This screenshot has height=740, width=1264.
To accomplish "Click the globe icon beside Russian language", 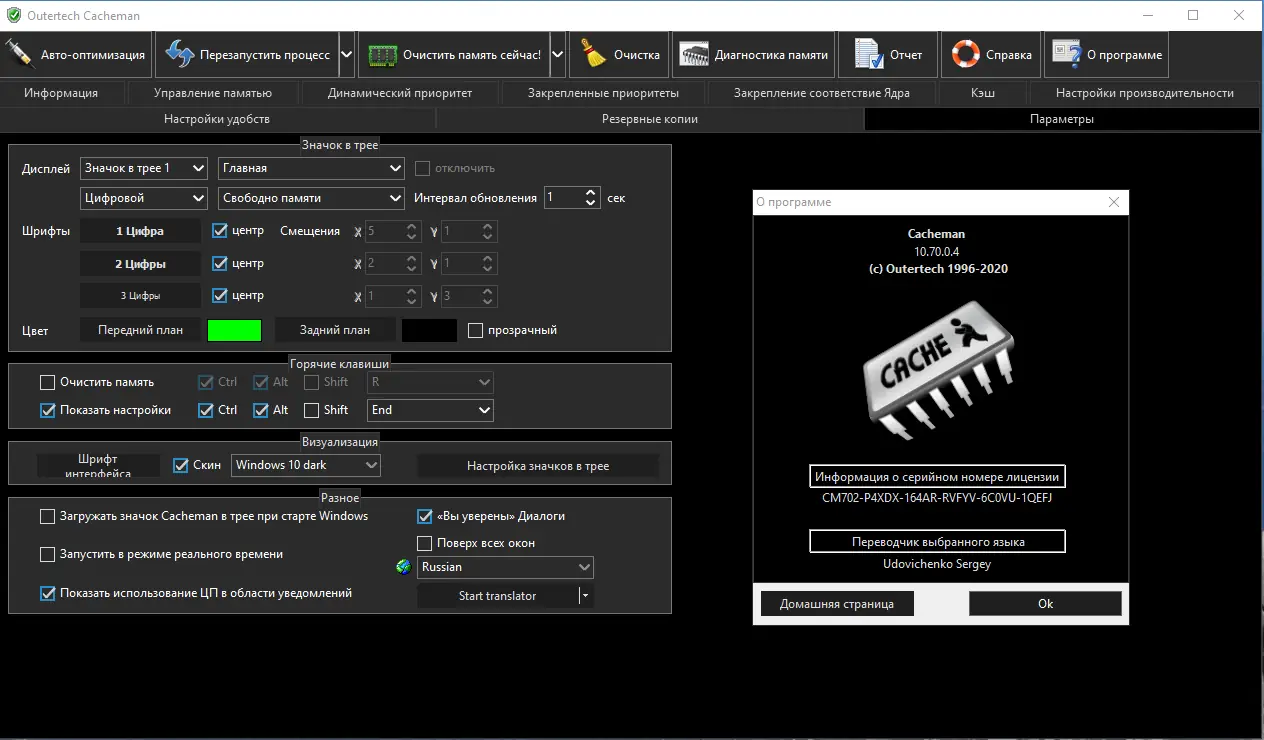I will tap(403, 567).
